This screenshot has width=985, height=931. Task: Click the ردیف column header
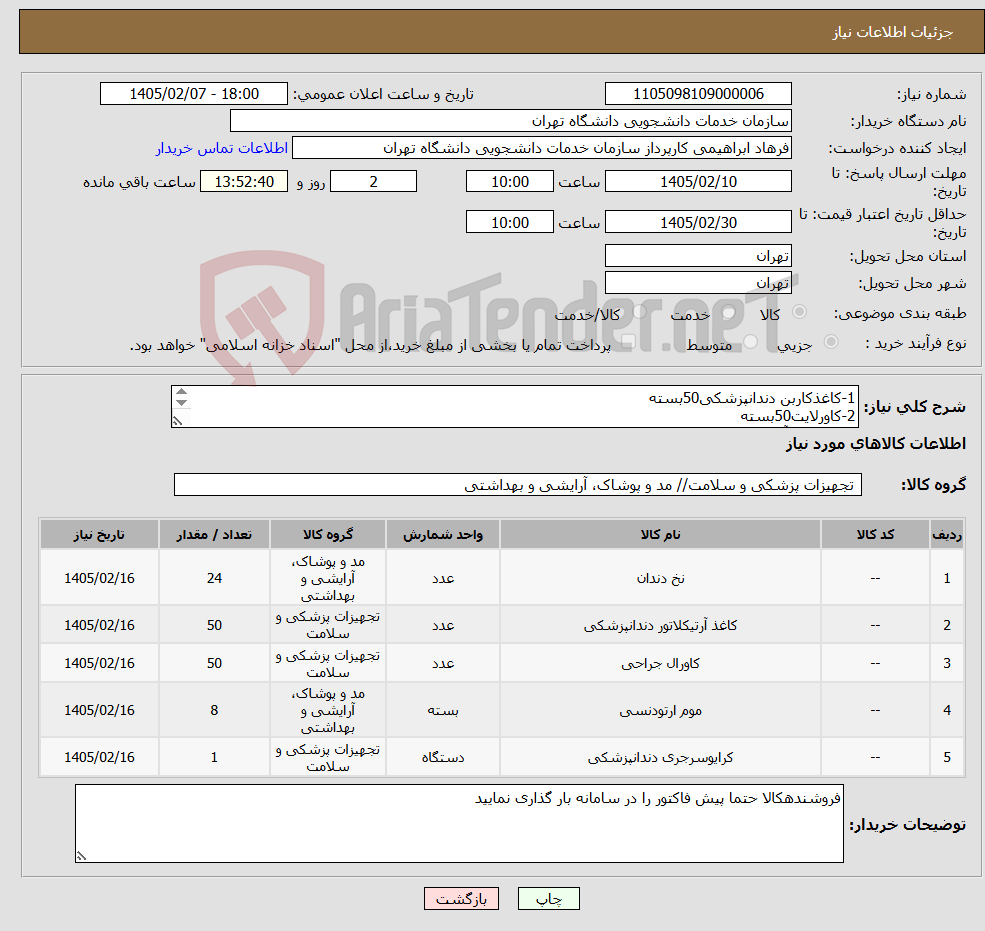947,535
